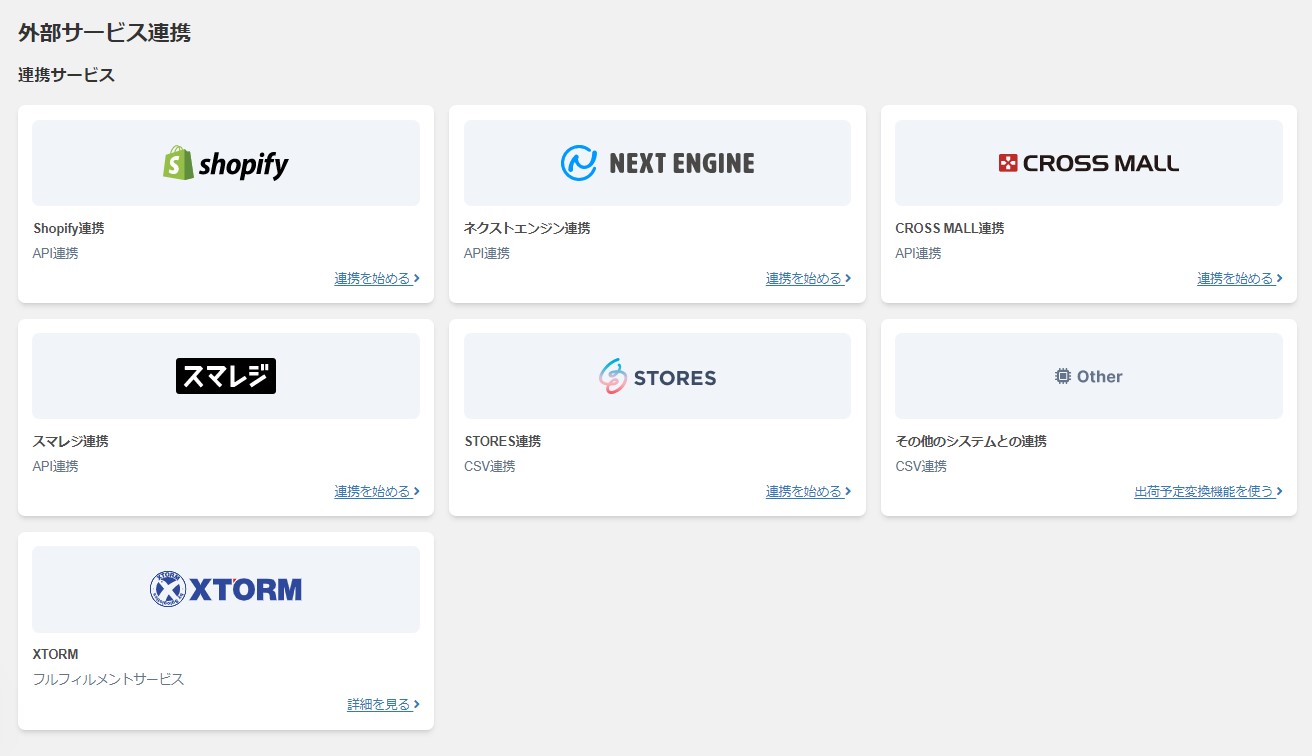This screenshot has height=756, width=1312.
Task: Click API連携 label under スマレジ連携
Action: (55, 466)
